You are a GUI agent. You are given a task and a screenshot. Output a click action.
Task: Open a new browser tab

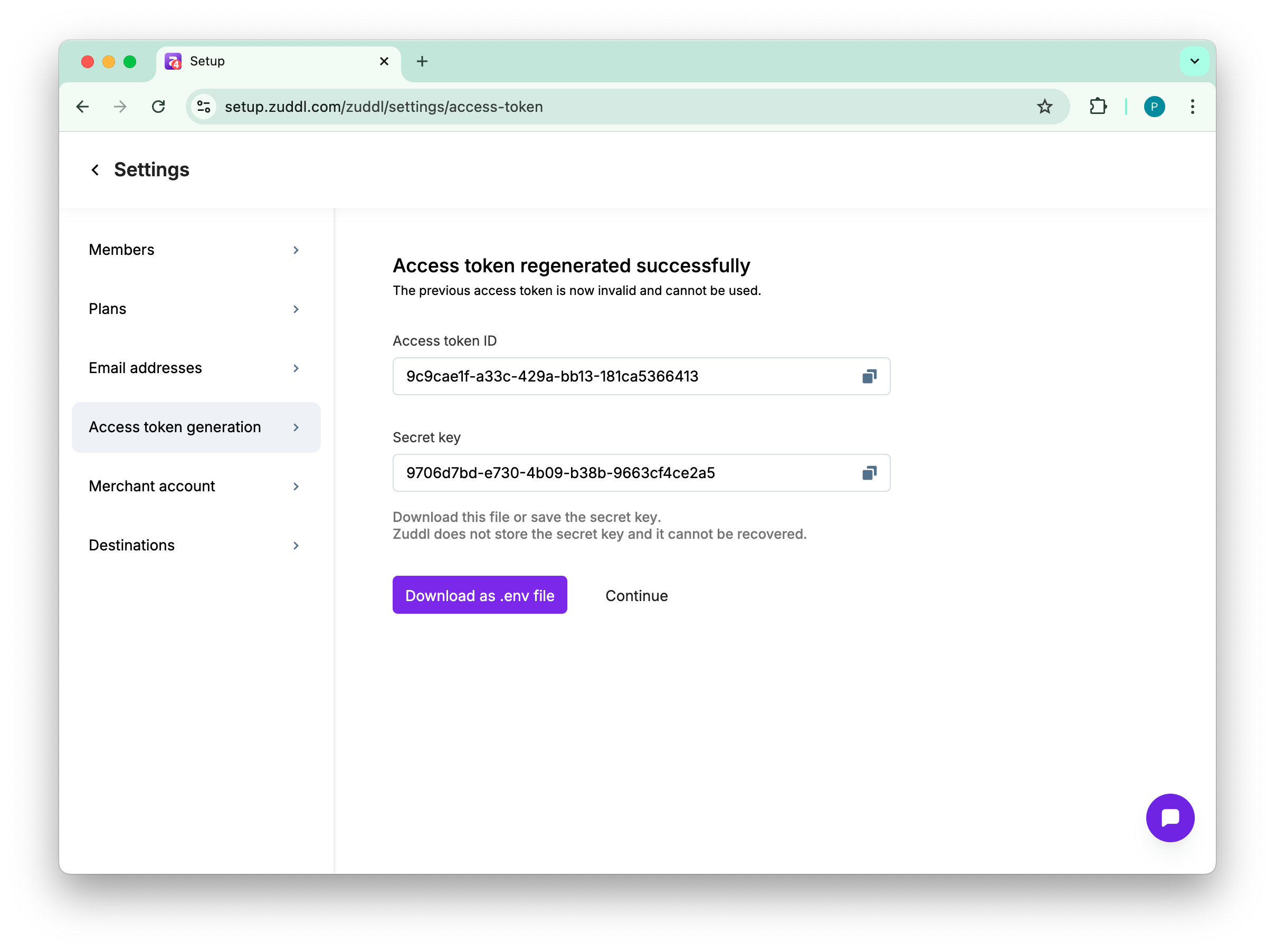(422, 61)
